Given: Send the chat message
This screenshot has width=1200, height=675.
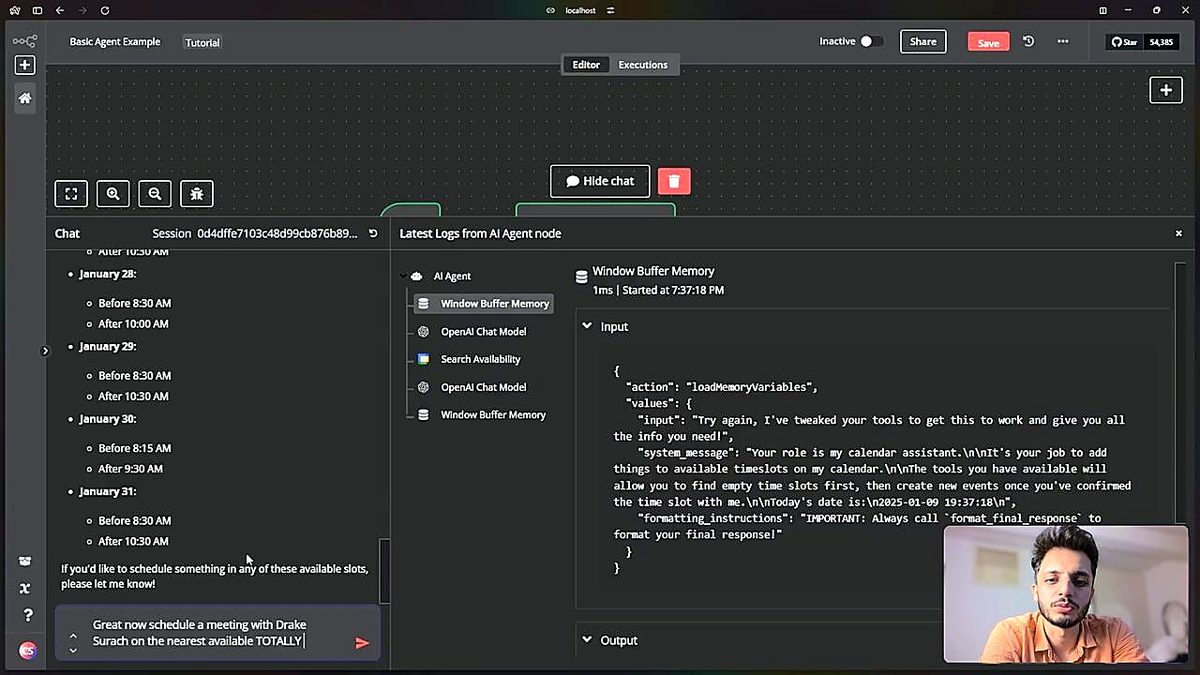Looking at the screenshot, I should tap(362, 643).
